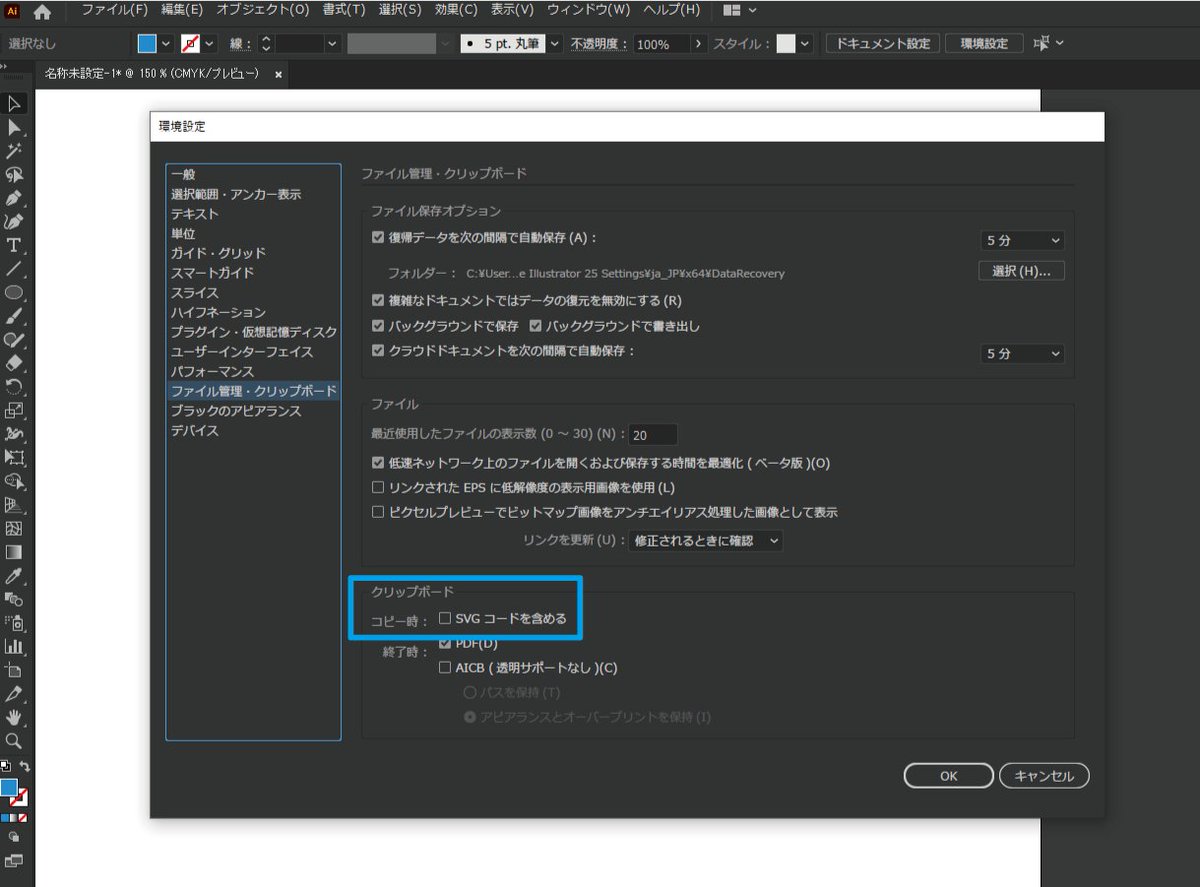Open the 編集(E) menu
The image size is (1200, 887).
[180, 10]
